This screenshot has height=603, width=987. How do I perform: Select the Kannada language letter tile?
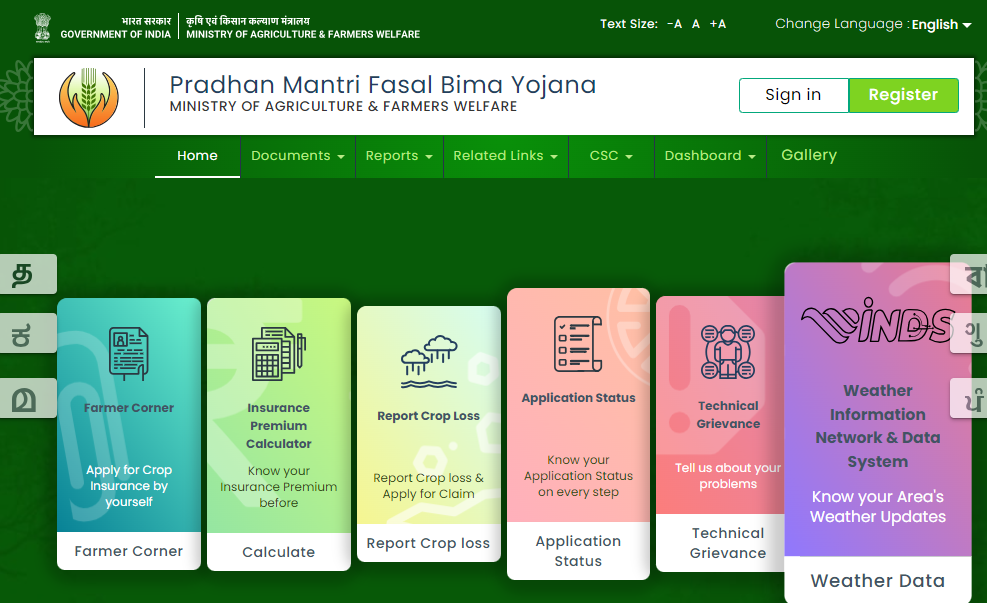tap(28, 334)
